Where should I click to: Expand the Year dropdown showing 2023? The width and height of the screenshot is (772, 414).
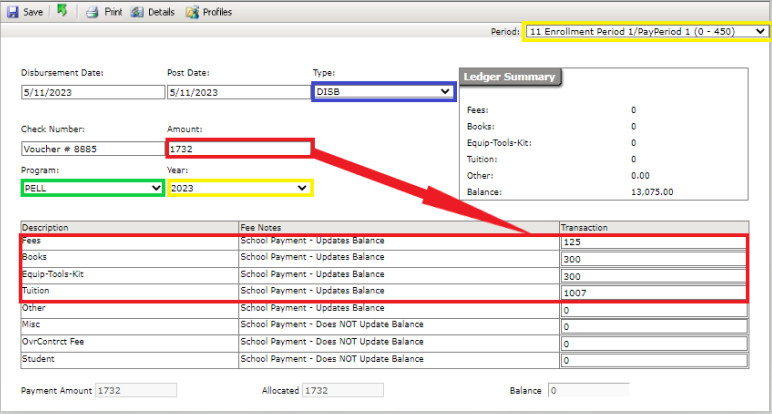tap(239, 188)
